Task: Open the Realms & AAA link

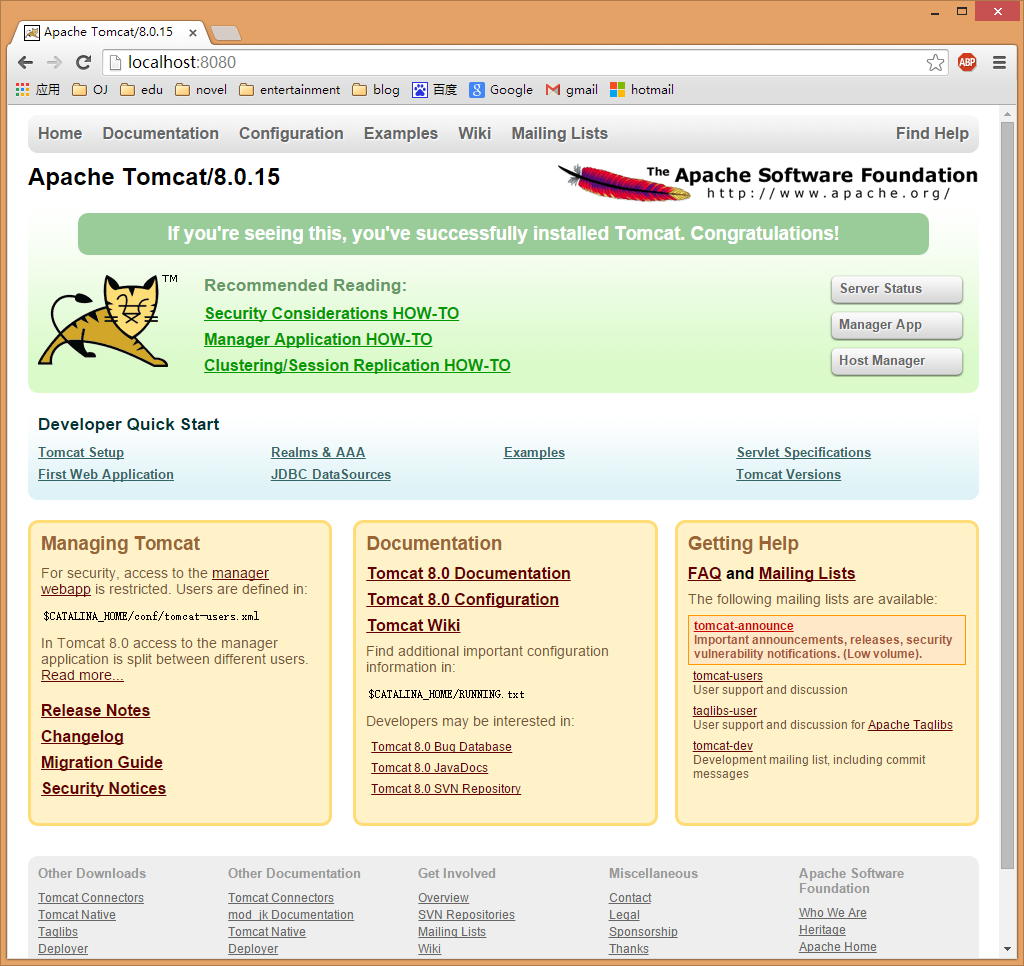Action: (318, 453)
